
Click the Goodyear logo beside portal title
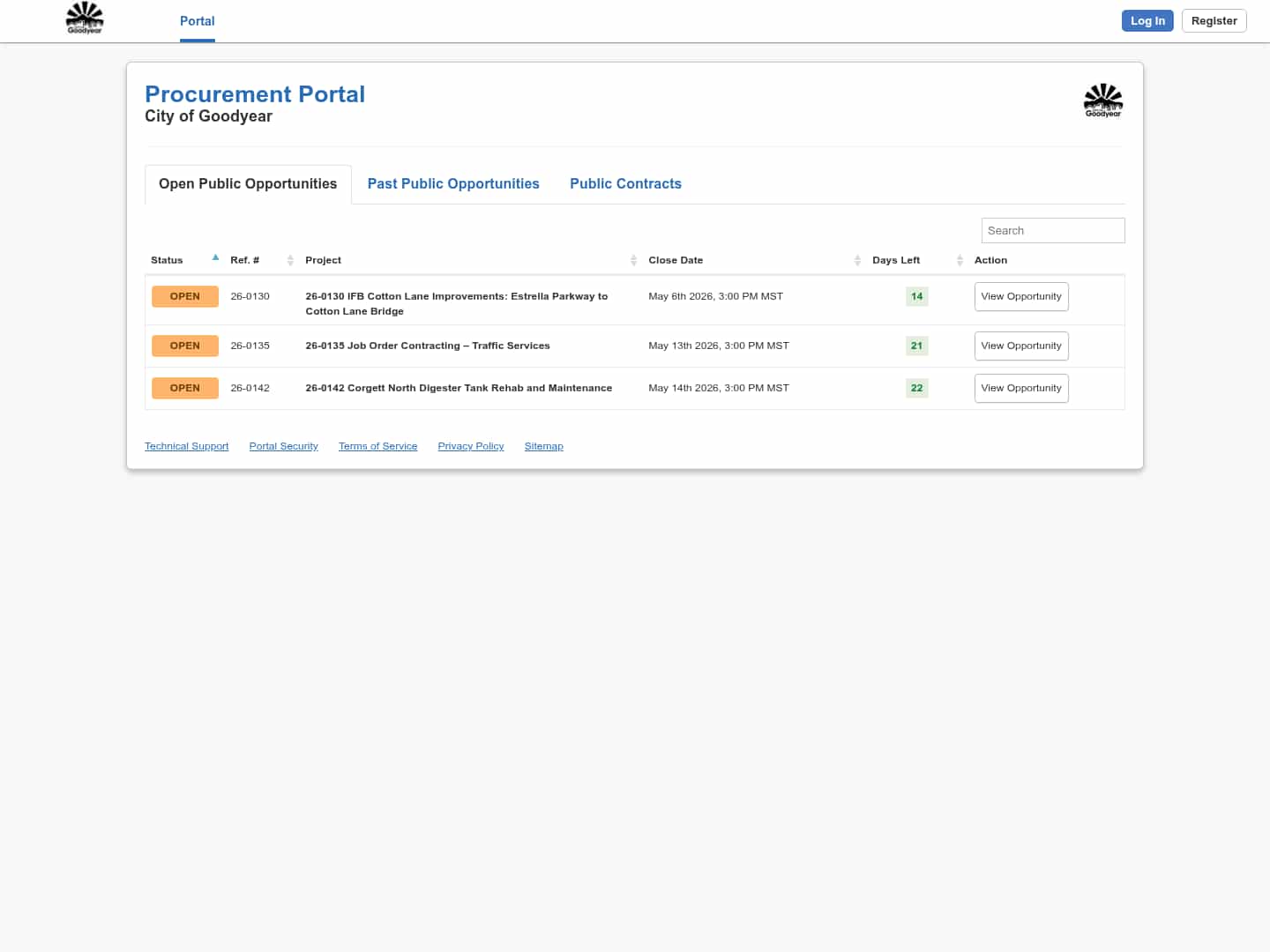[x=1102, y=100]
